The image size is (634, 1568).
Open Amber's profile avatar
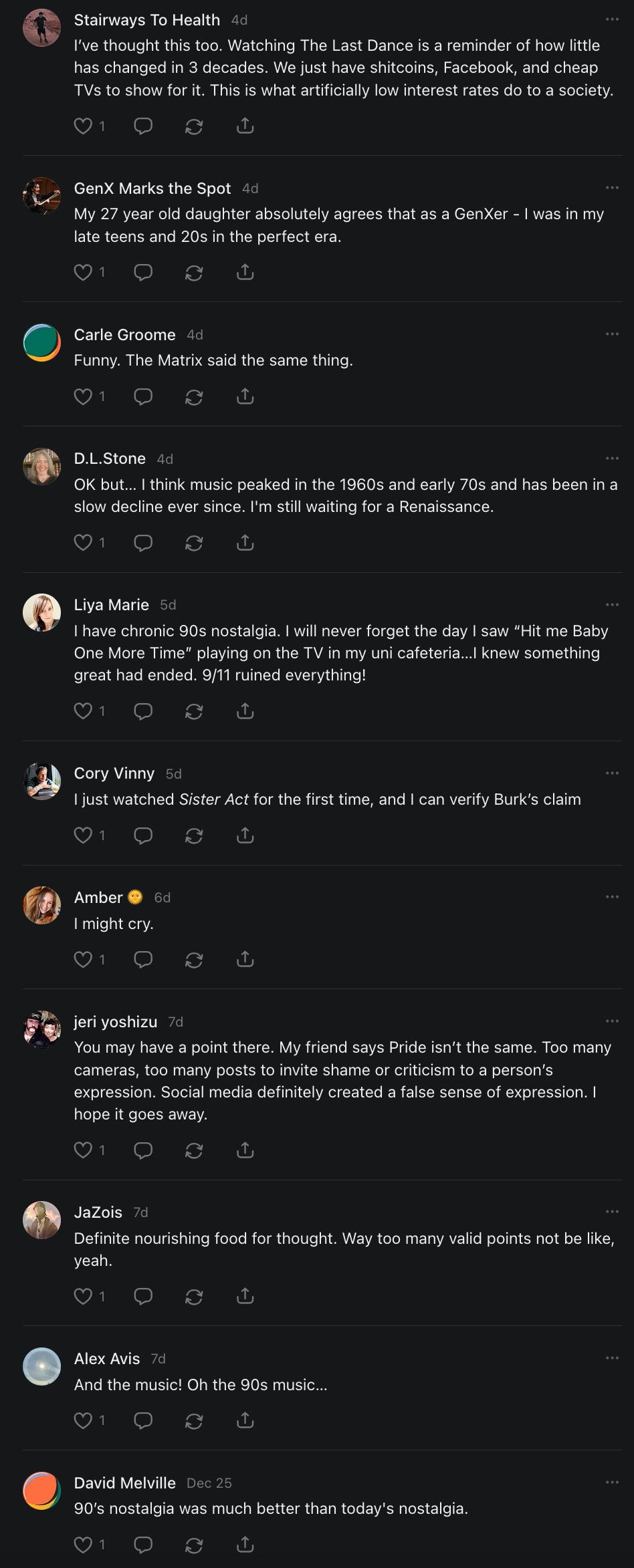(x=42, y=906)
